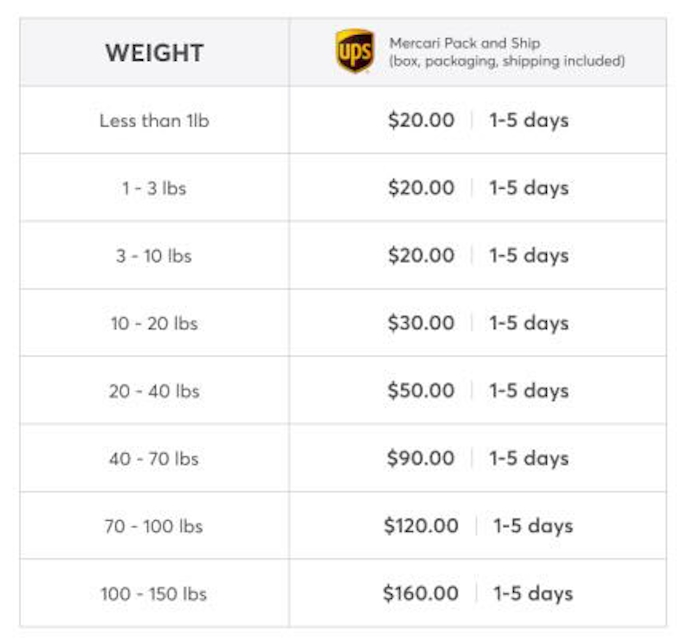680x641 pixels.
Task: Click 1-5 days in the 100 - 150 lbs row
Action: pos(533,594)
